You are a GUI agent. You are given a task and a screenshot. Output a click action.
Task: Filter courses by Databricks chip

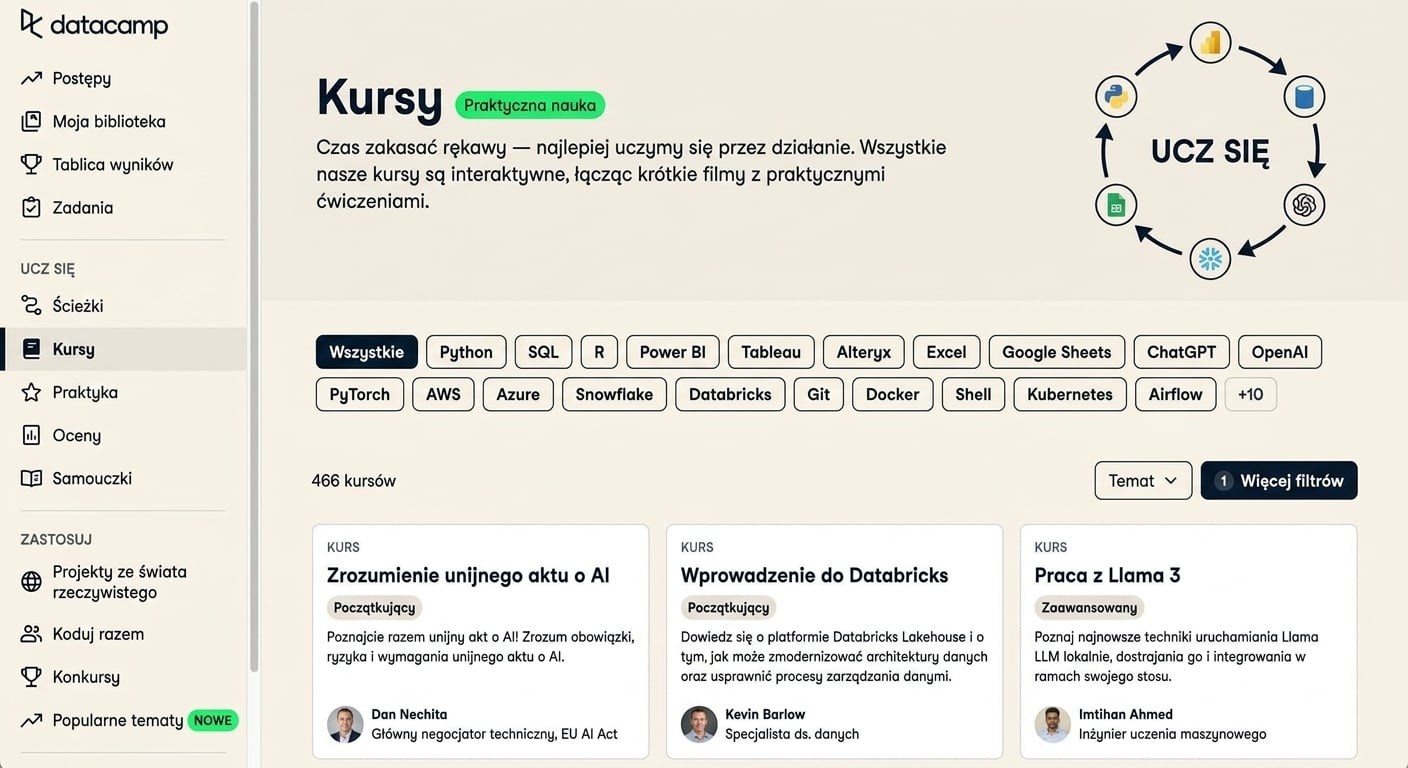[x=730, y=394]
